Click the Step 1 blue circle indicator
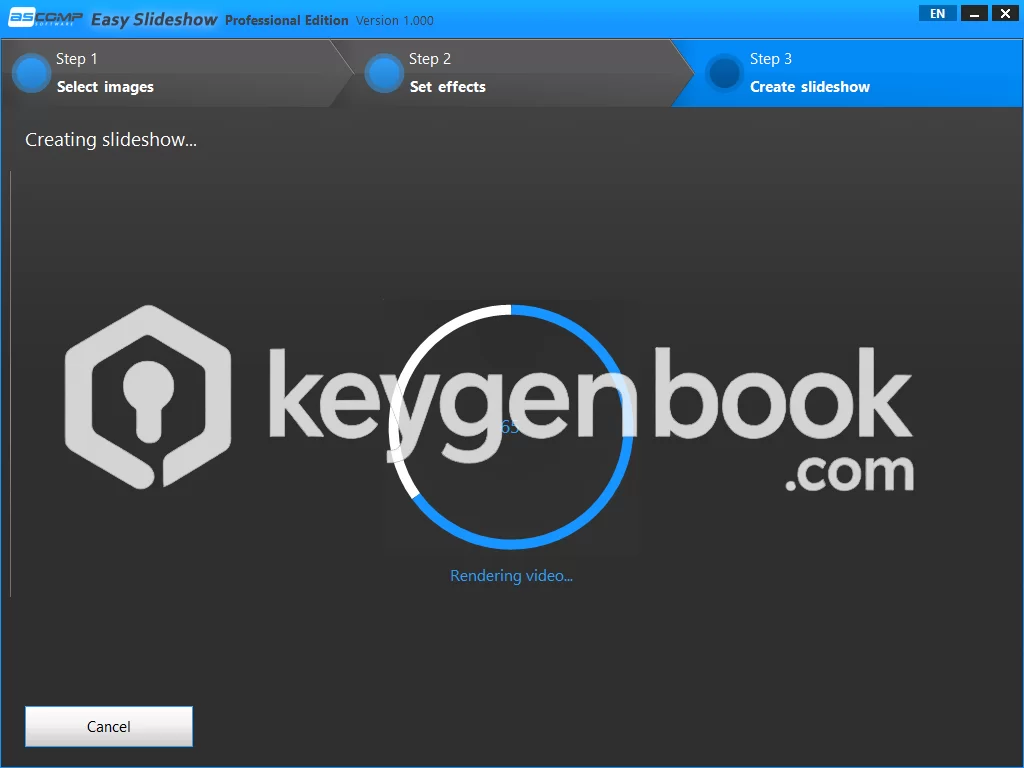1024x768 pixels. tap(31, 73)
